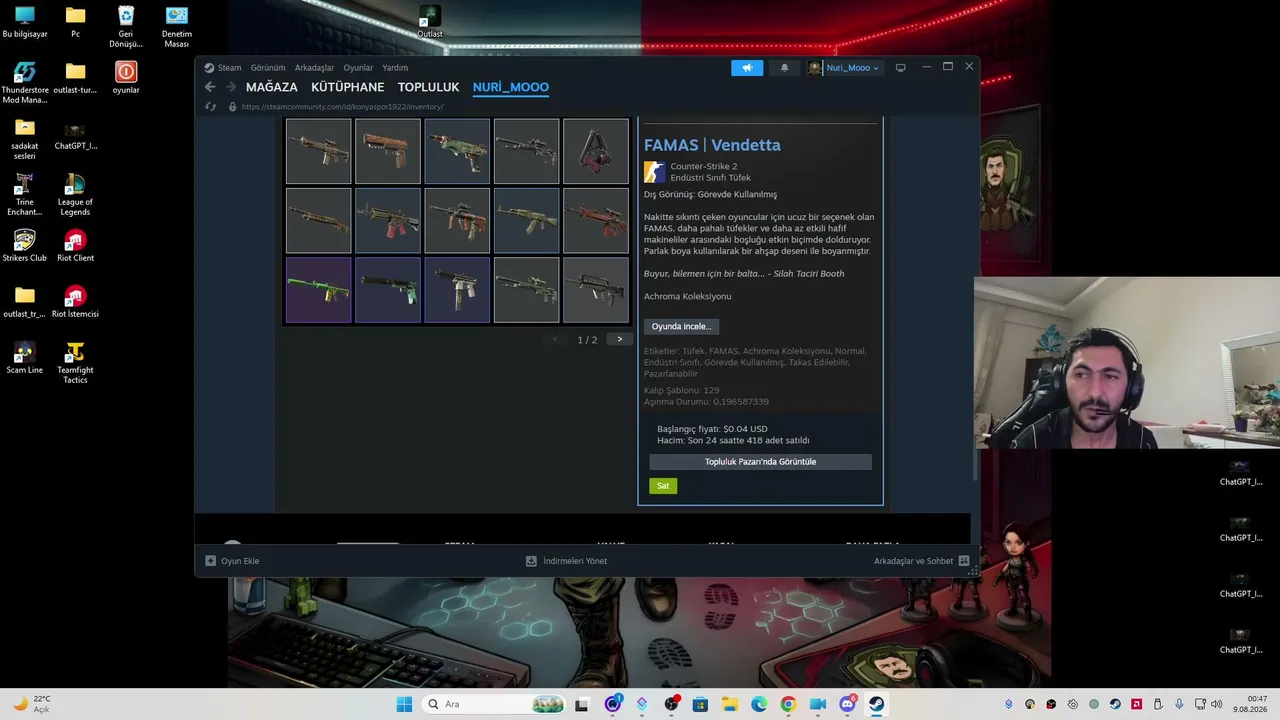
Task: Click the Windows taskbar search box Ara
Action: [x=493, y=704]
